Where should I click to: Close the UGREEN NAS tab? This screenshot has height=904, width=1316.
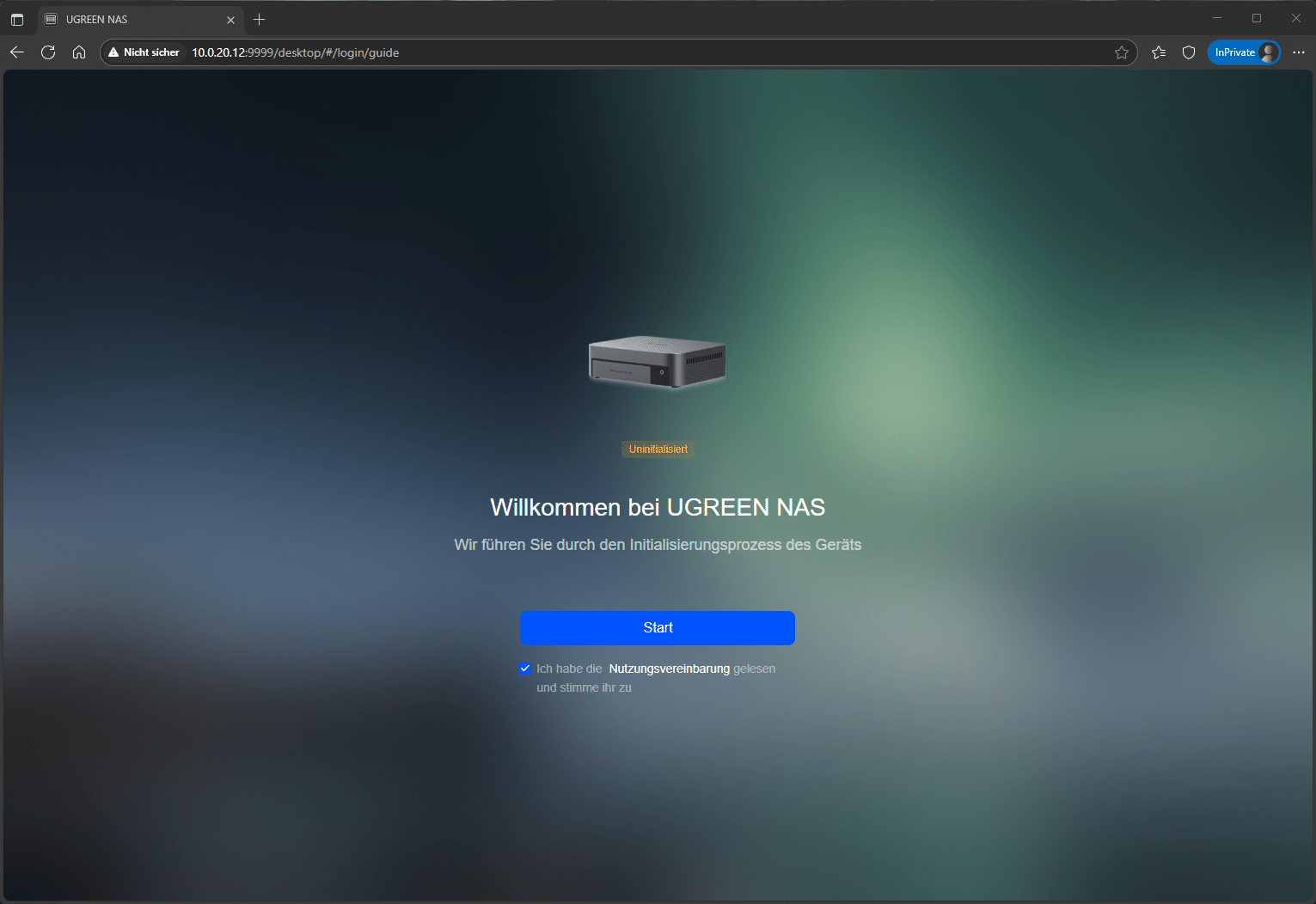(x=230, y=20)
